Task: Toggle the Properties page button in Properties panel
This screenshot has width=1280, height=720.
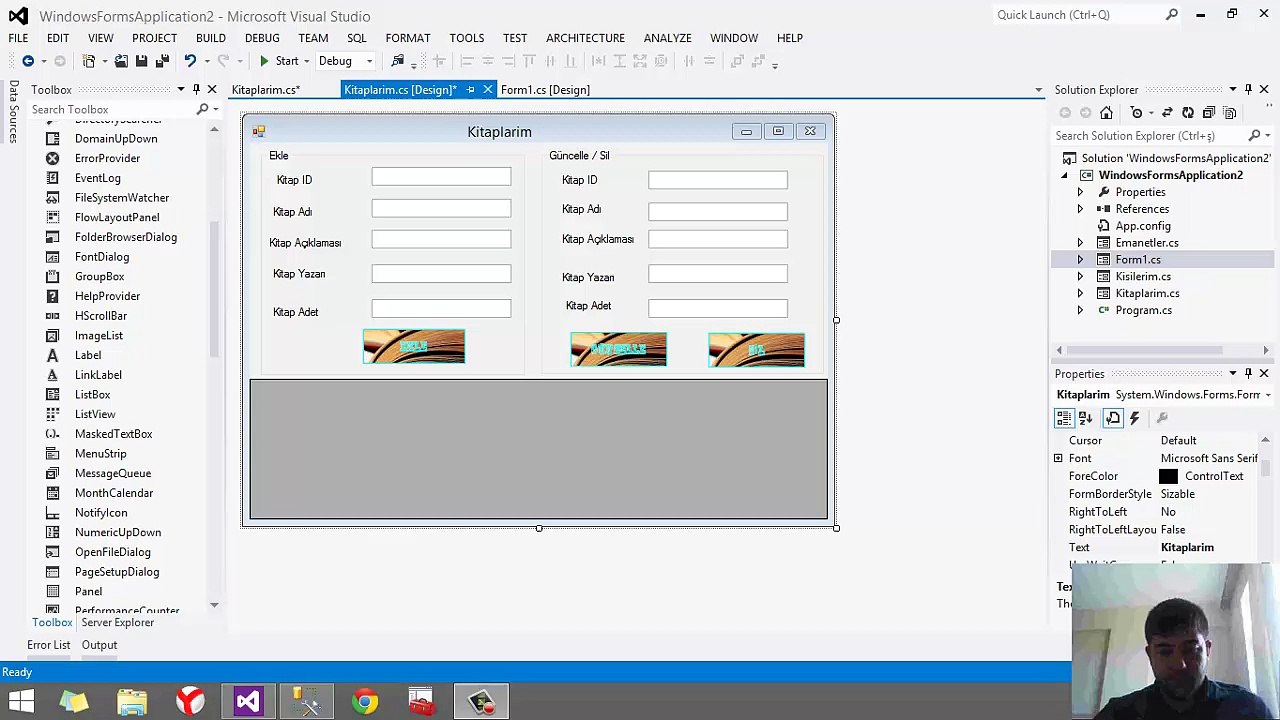Action: [x=1113, y=418]
